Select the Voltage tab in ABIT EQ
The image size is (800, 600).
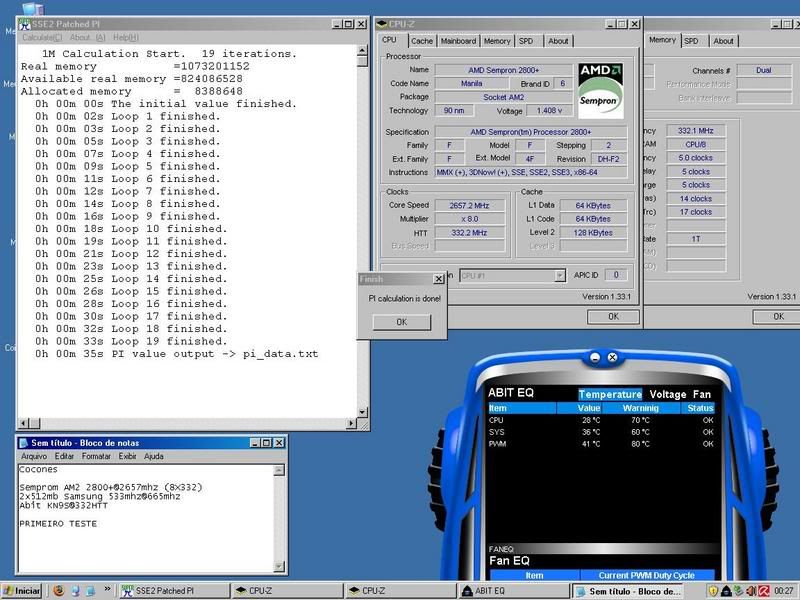[x=666, y=394]
